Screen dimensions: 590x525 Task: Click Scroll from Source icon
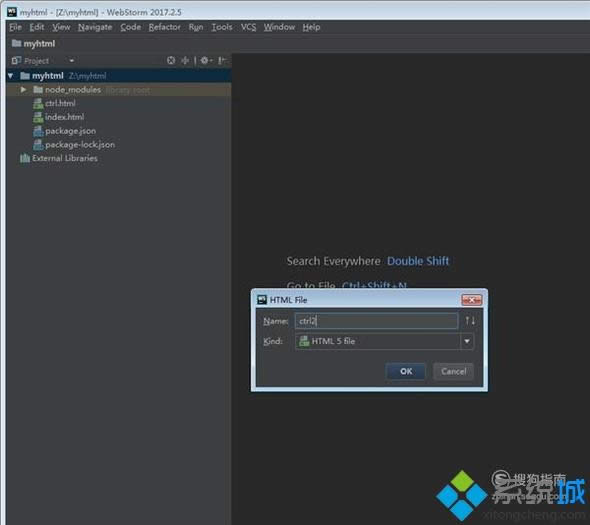(171, 60)
